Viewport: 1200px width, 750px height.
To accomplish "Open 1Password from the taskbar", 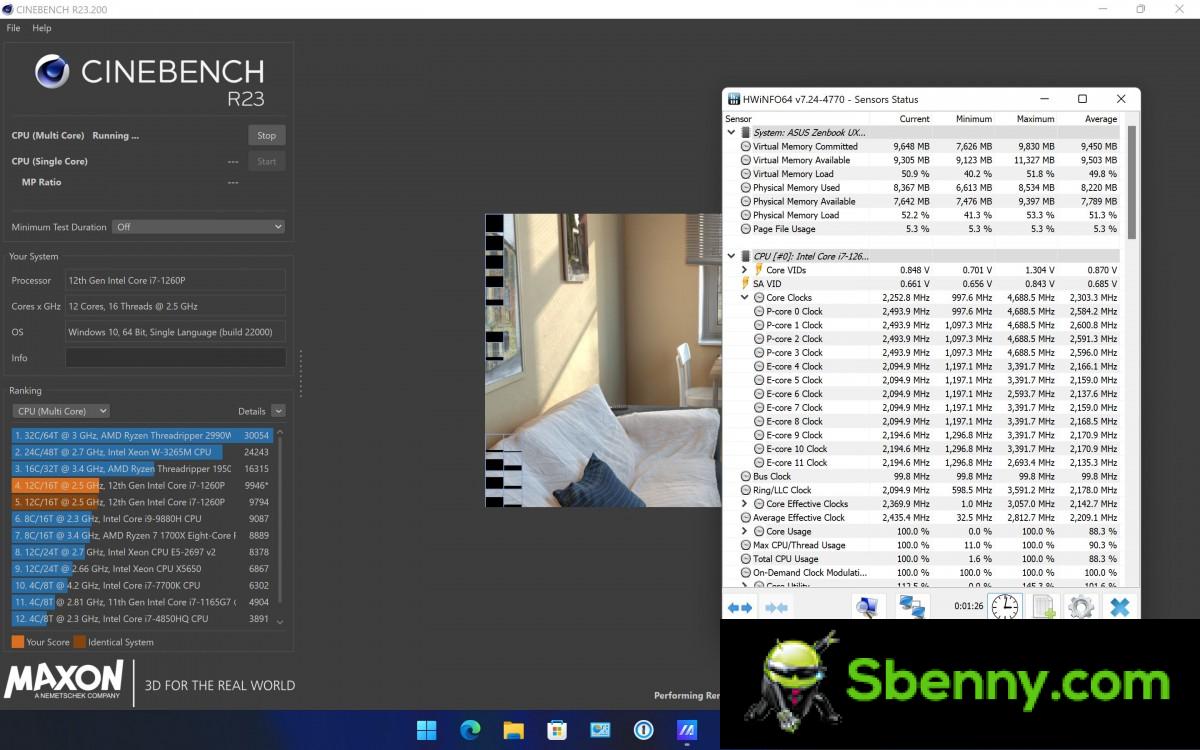I will tap(644, 731).
